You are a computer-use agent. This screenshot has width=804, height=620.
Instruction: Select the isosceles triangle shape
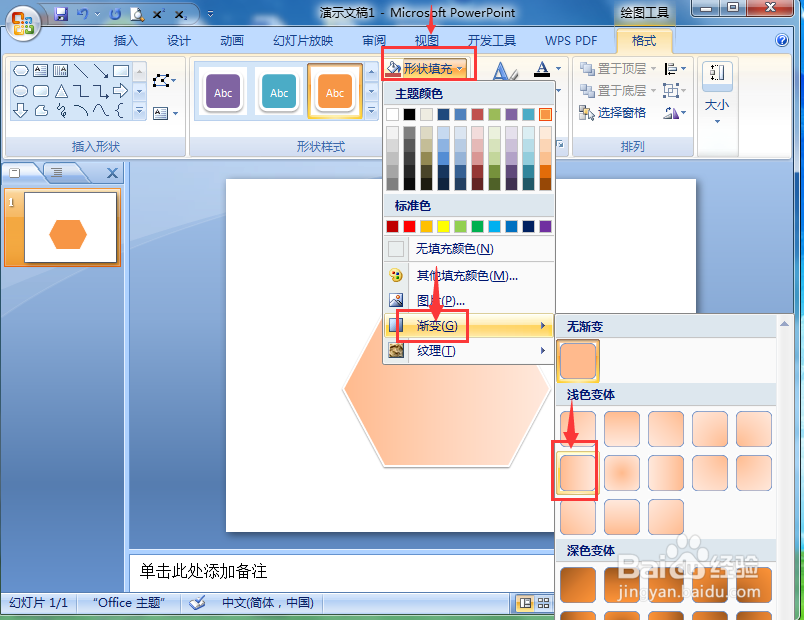tap(61, 91)
